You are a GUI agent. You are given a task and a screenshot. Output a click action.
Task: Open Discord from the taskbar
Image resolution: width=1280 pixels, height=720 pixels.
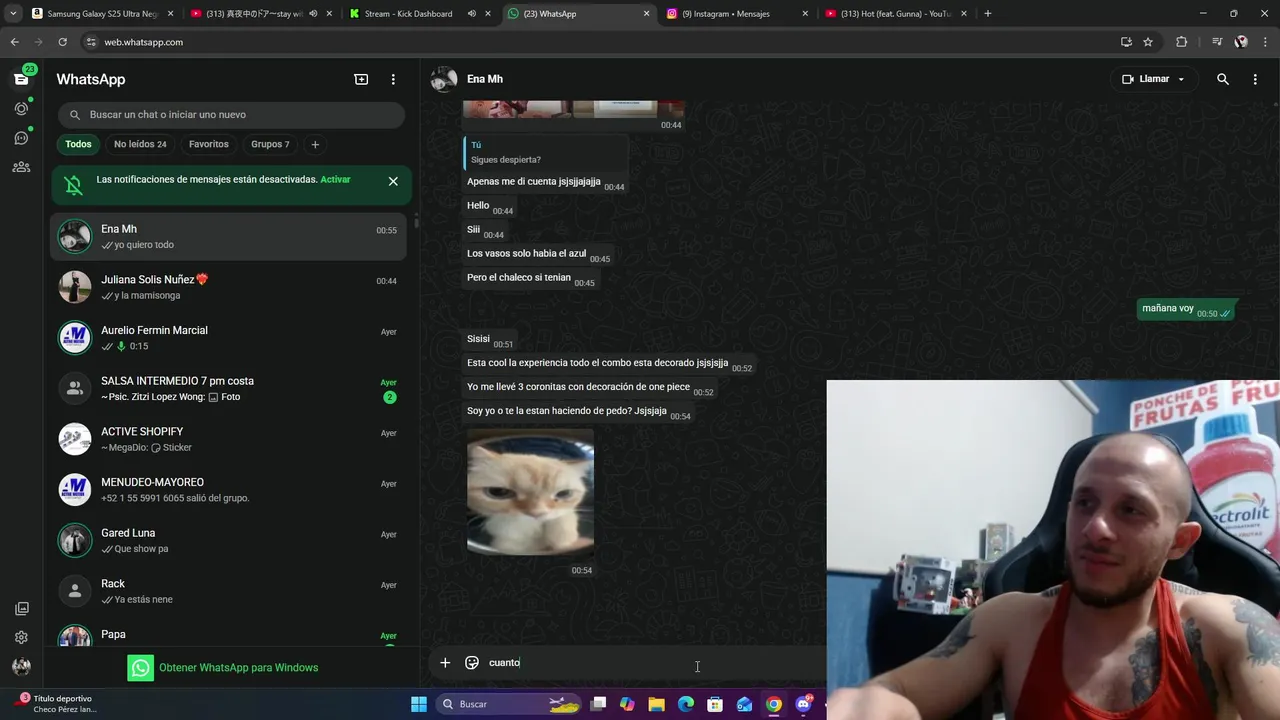point(803,704)
